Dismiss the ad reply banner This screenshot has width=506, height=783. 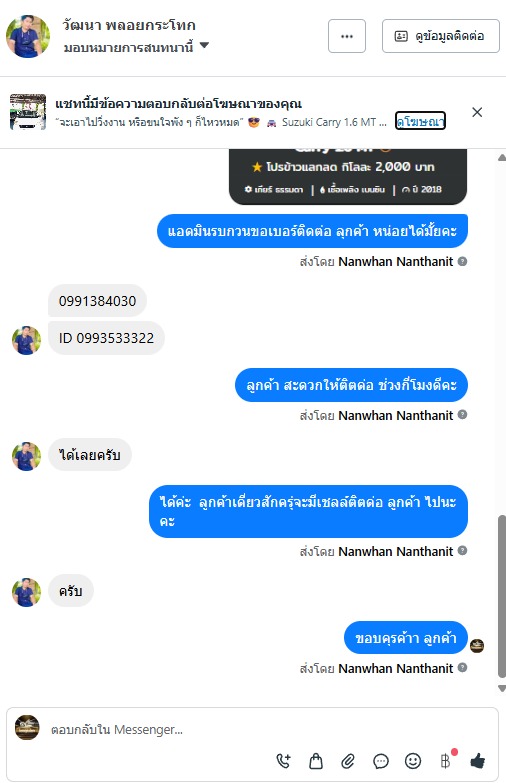477,112
